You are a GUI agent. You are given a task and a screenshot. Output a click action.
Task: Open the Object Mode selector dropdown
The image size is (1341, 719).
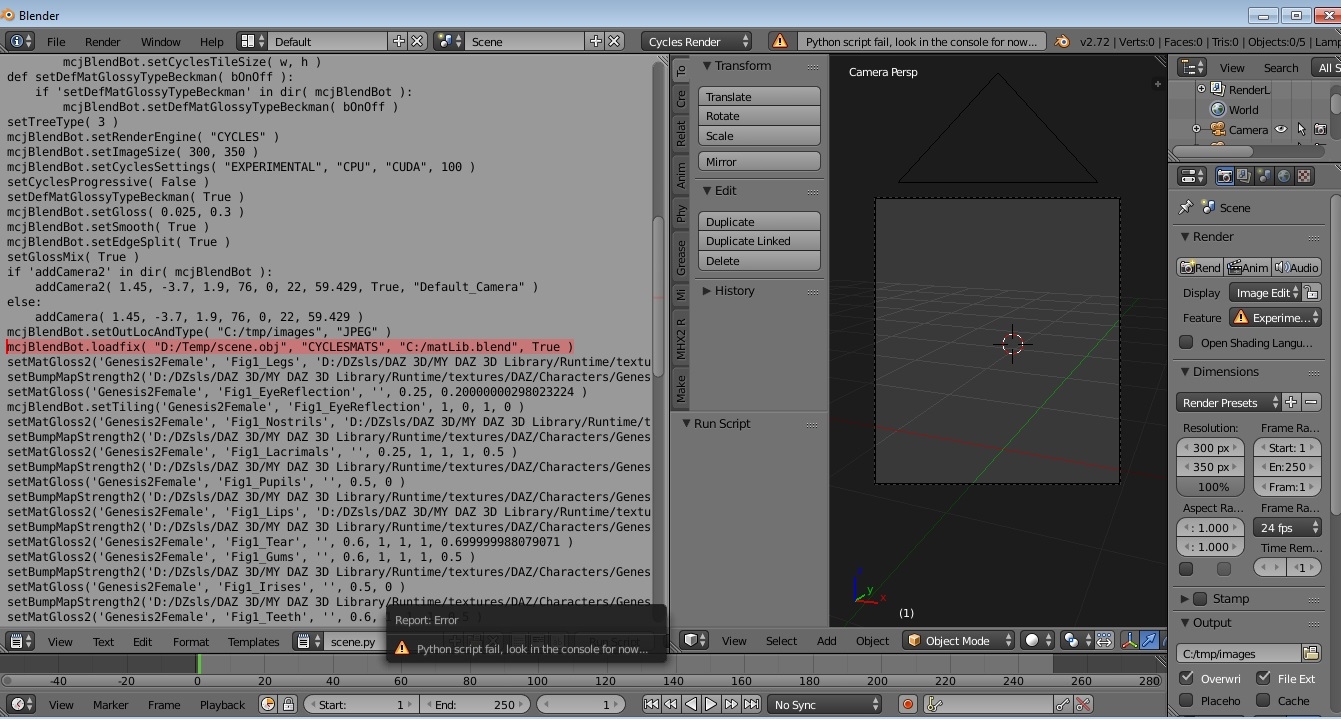click(957, 641)
